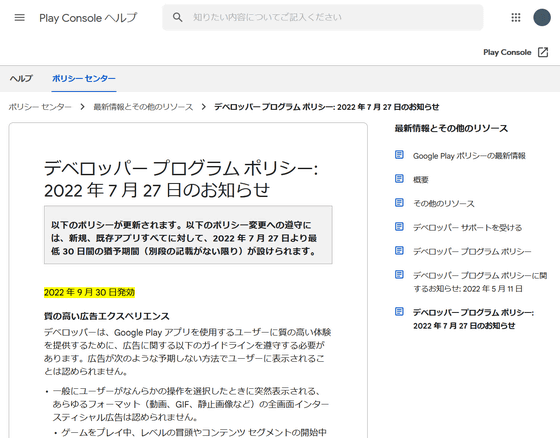
Task: Open the account profile avatar
Action: click(542, 18)
